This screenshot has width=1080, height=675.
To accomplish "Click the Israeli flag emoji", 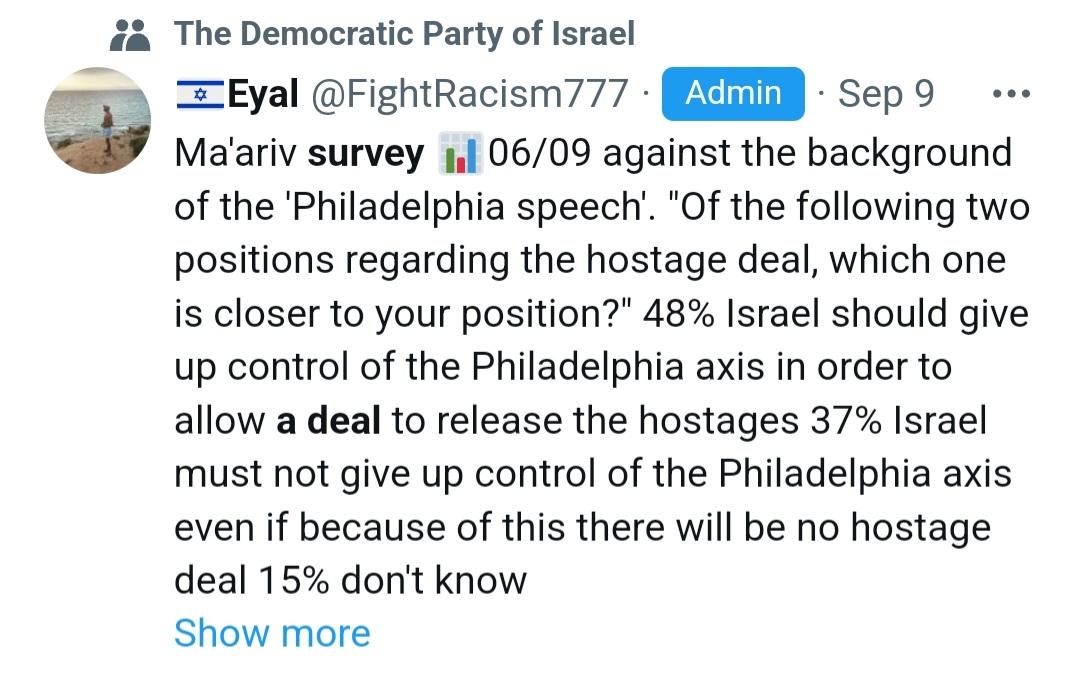I will point(200,94).
